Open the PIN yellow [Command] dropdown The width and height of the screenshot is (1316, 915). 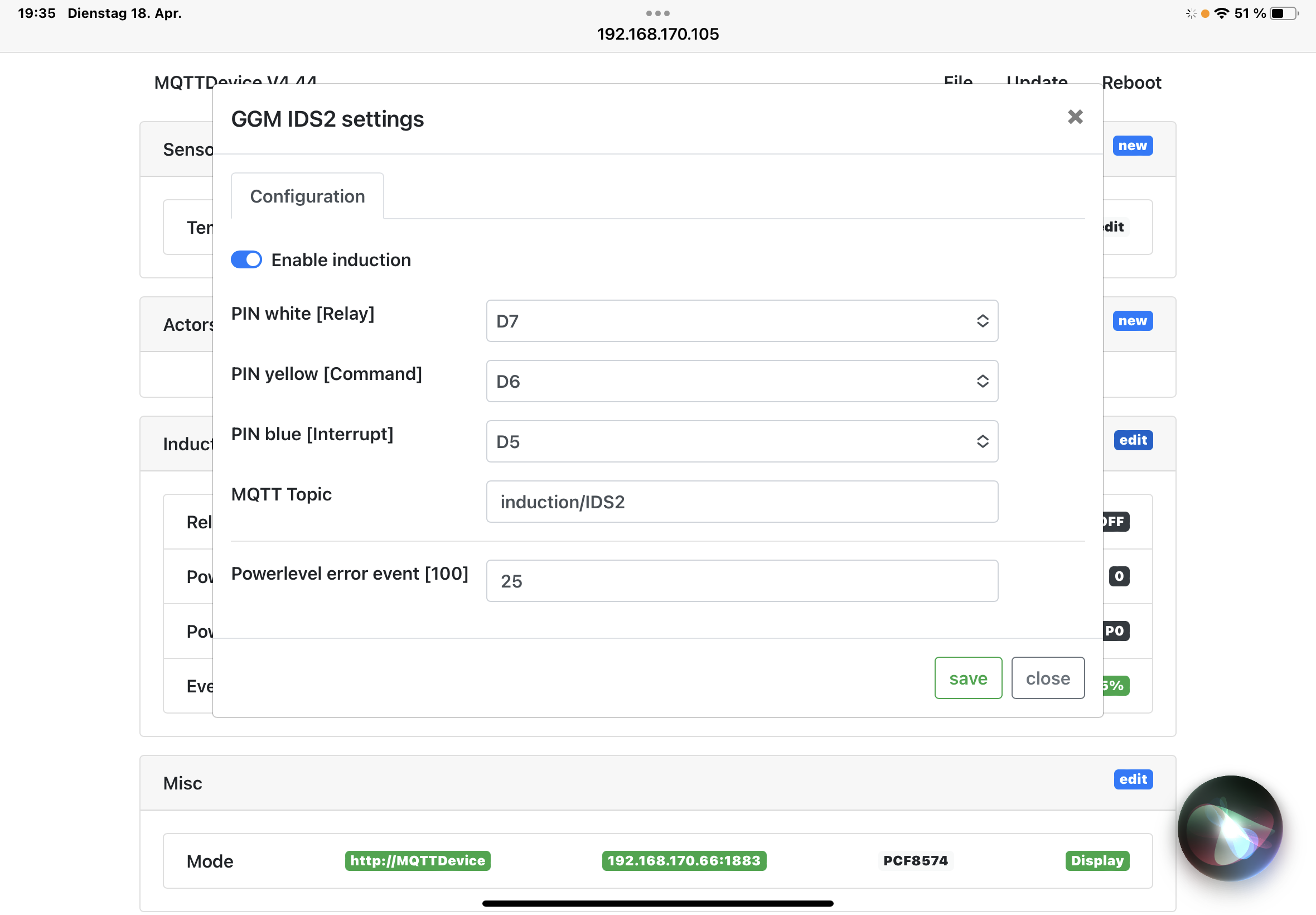coord(741,381)
